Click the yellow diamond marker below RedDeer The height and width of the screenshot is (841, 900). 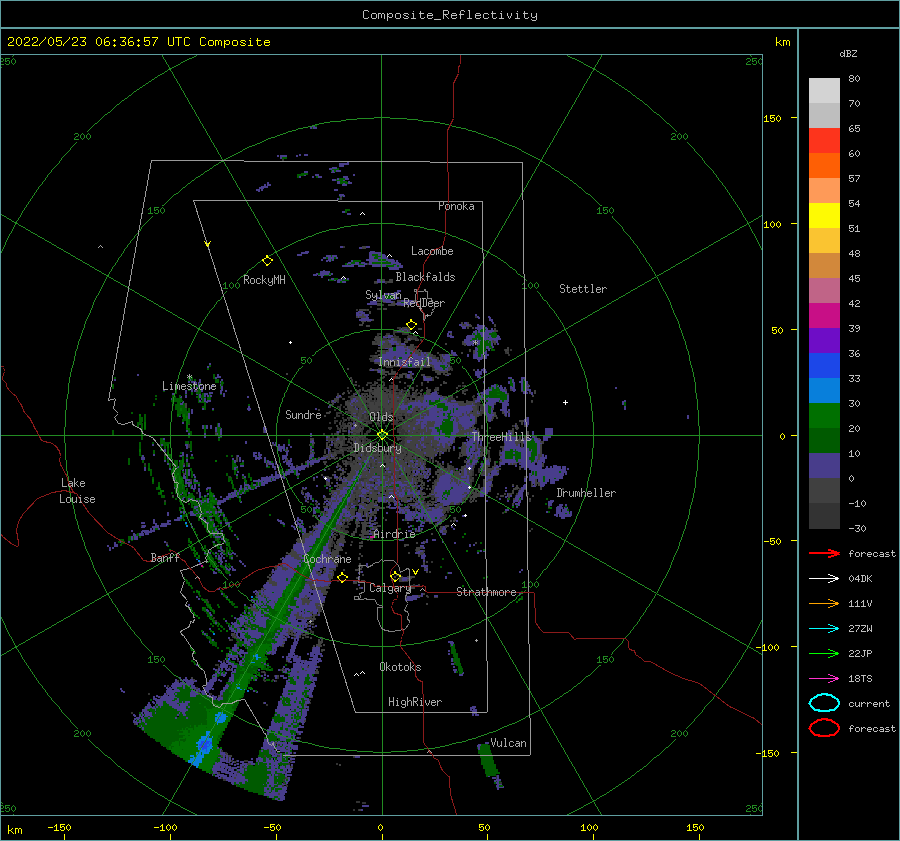(x=412, y=325)
